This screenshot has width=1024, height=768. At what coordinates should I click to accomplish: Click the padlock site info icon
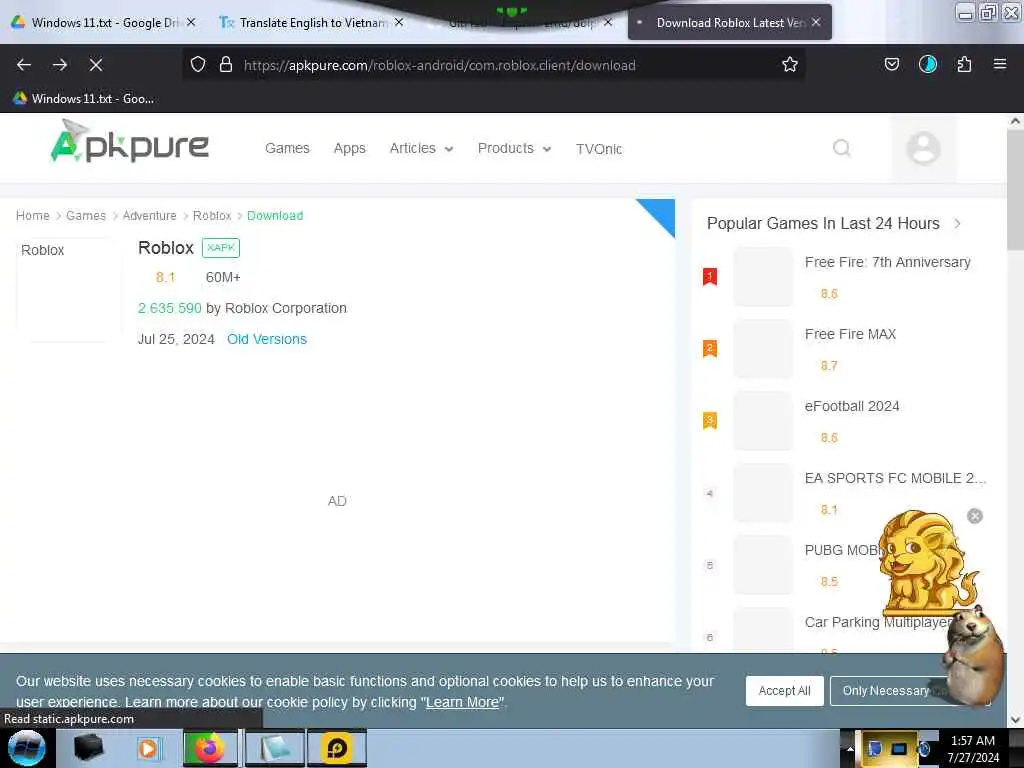pyautogui.click(x=226, y=65)
